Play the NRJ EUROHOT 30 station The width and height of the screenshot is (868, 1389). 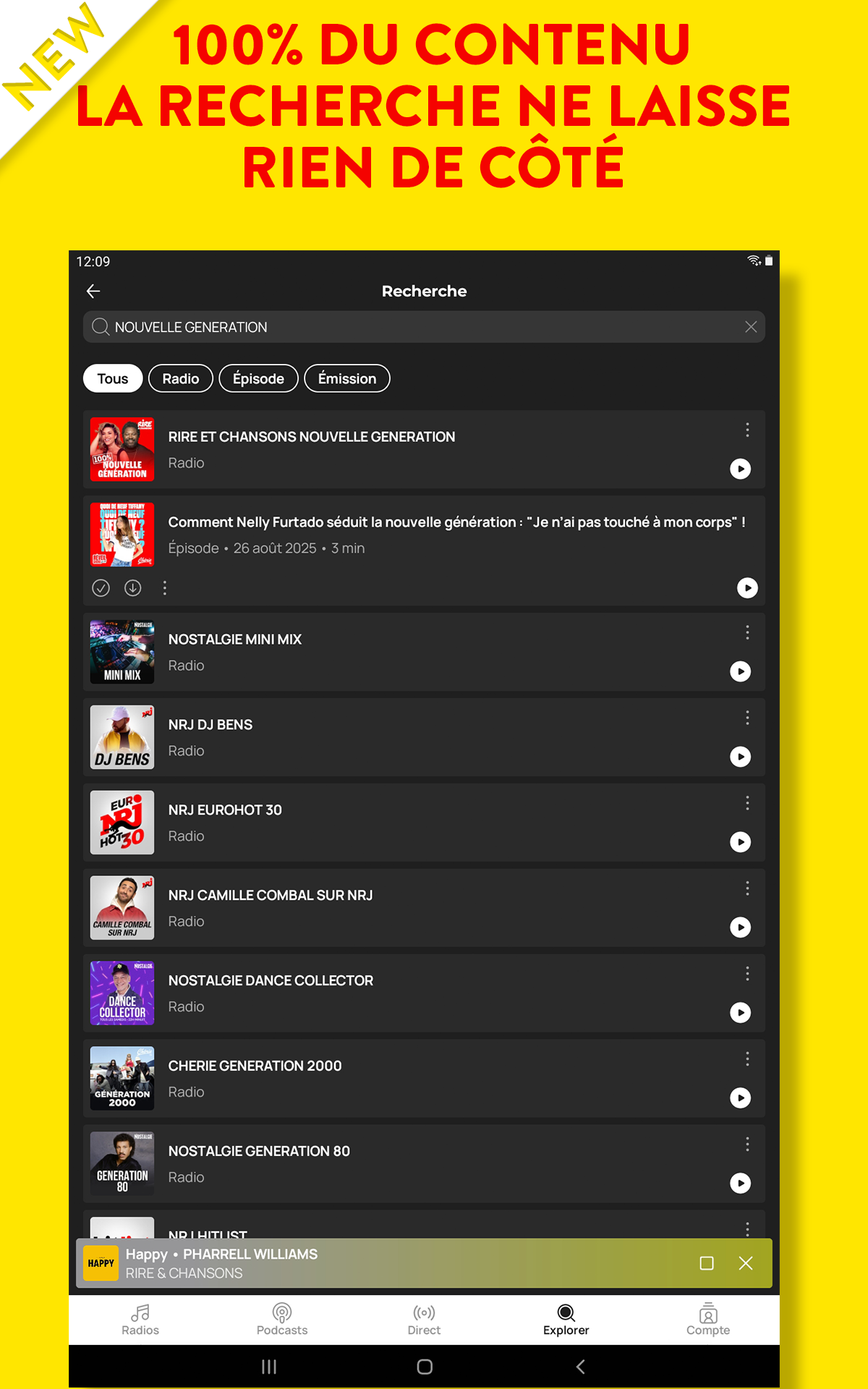pyautogui.click(x=740, y=842)
